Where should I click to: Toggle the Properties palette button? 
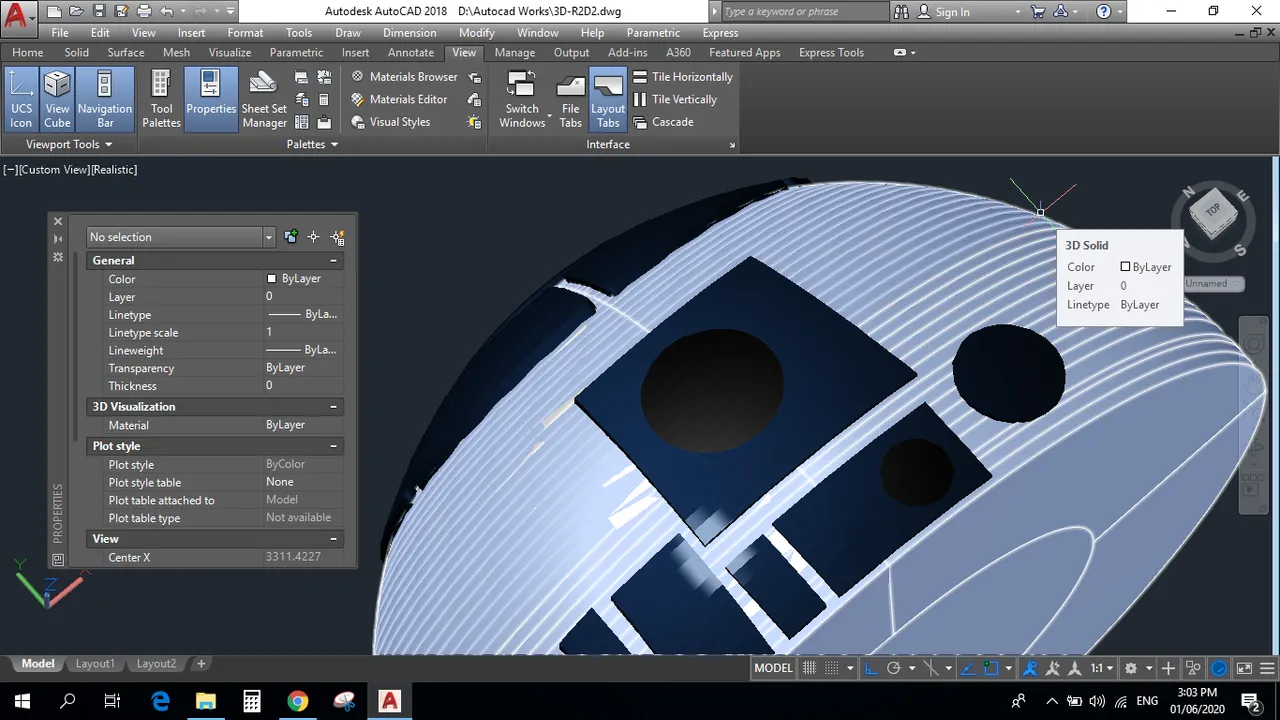click(x=210, y=100)
